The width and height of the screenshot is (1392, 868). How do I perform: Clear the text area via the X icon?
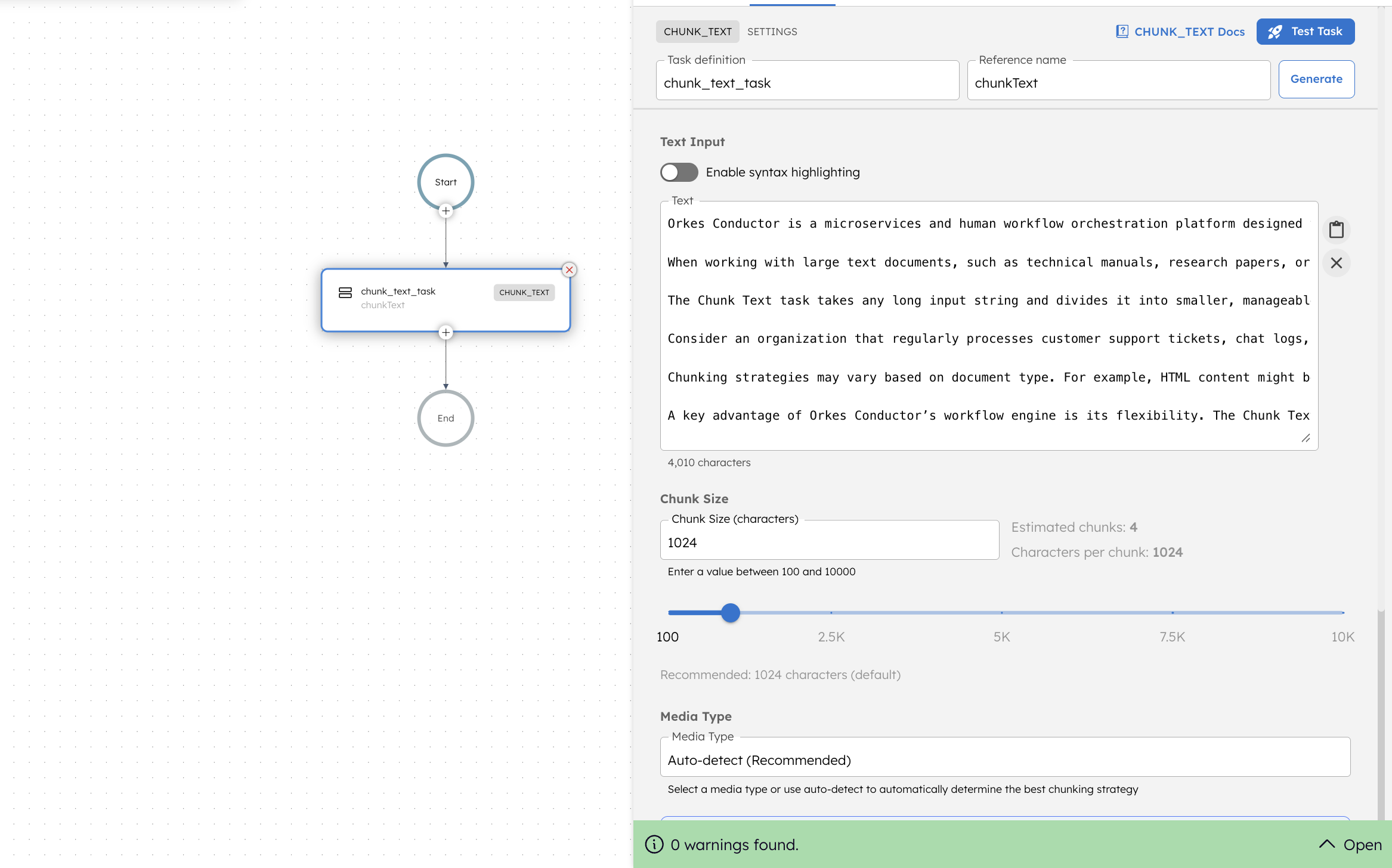coord(1337,263)
